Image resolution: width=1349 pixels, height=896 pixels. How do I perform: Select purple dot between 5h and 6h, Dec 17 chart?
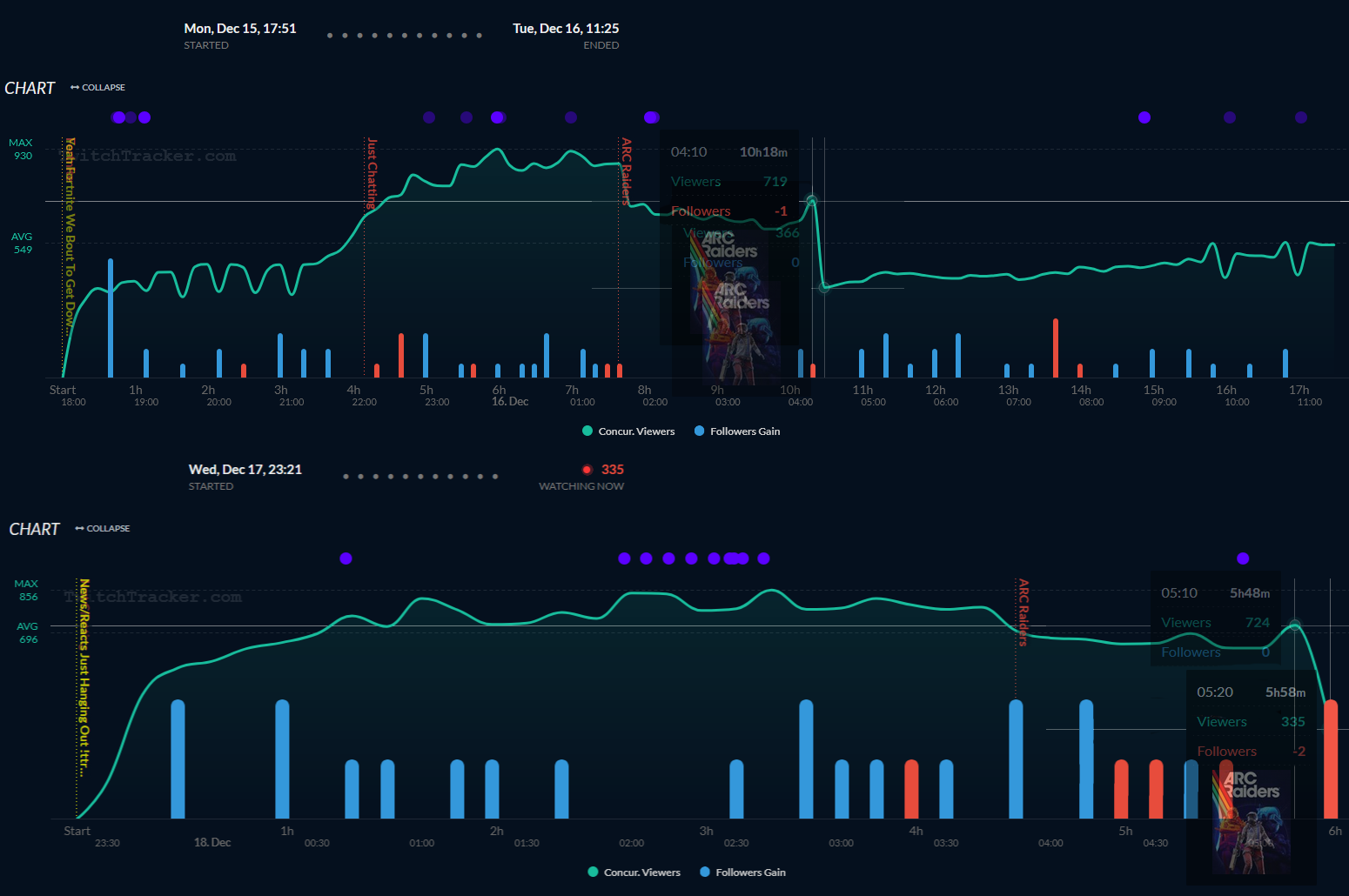coord(1243,558)
